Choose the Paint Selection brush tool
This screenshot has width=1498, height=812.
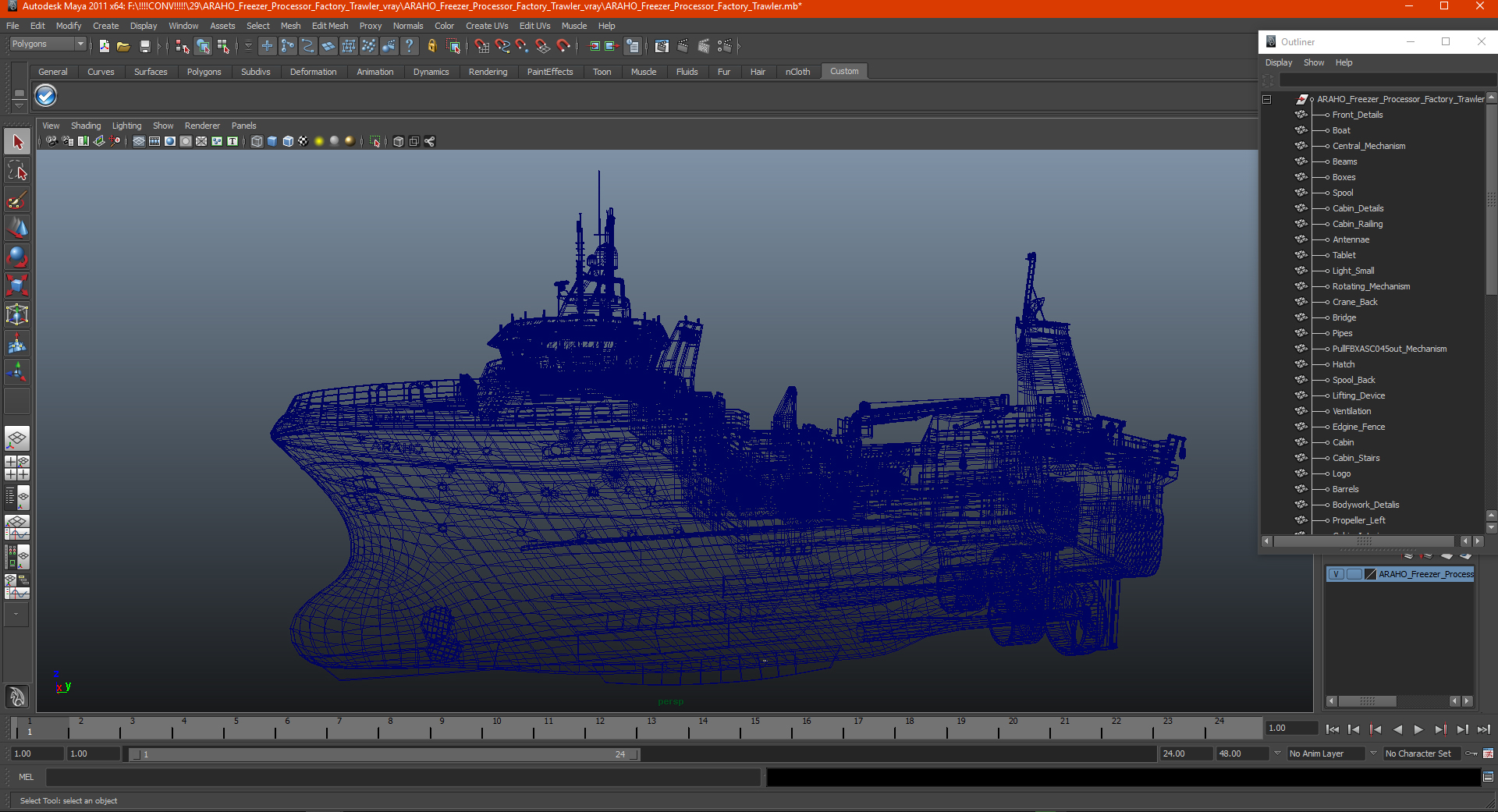[x=17, y=200]
